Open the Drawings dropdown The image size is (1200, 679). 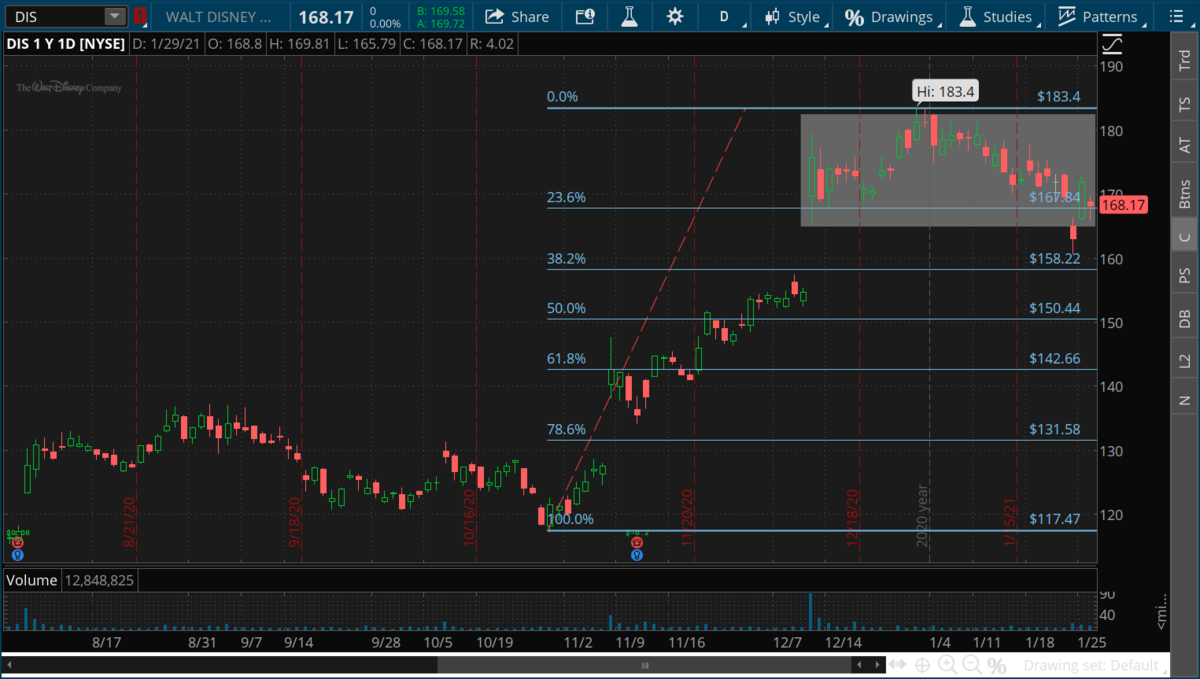coord(893,16)
